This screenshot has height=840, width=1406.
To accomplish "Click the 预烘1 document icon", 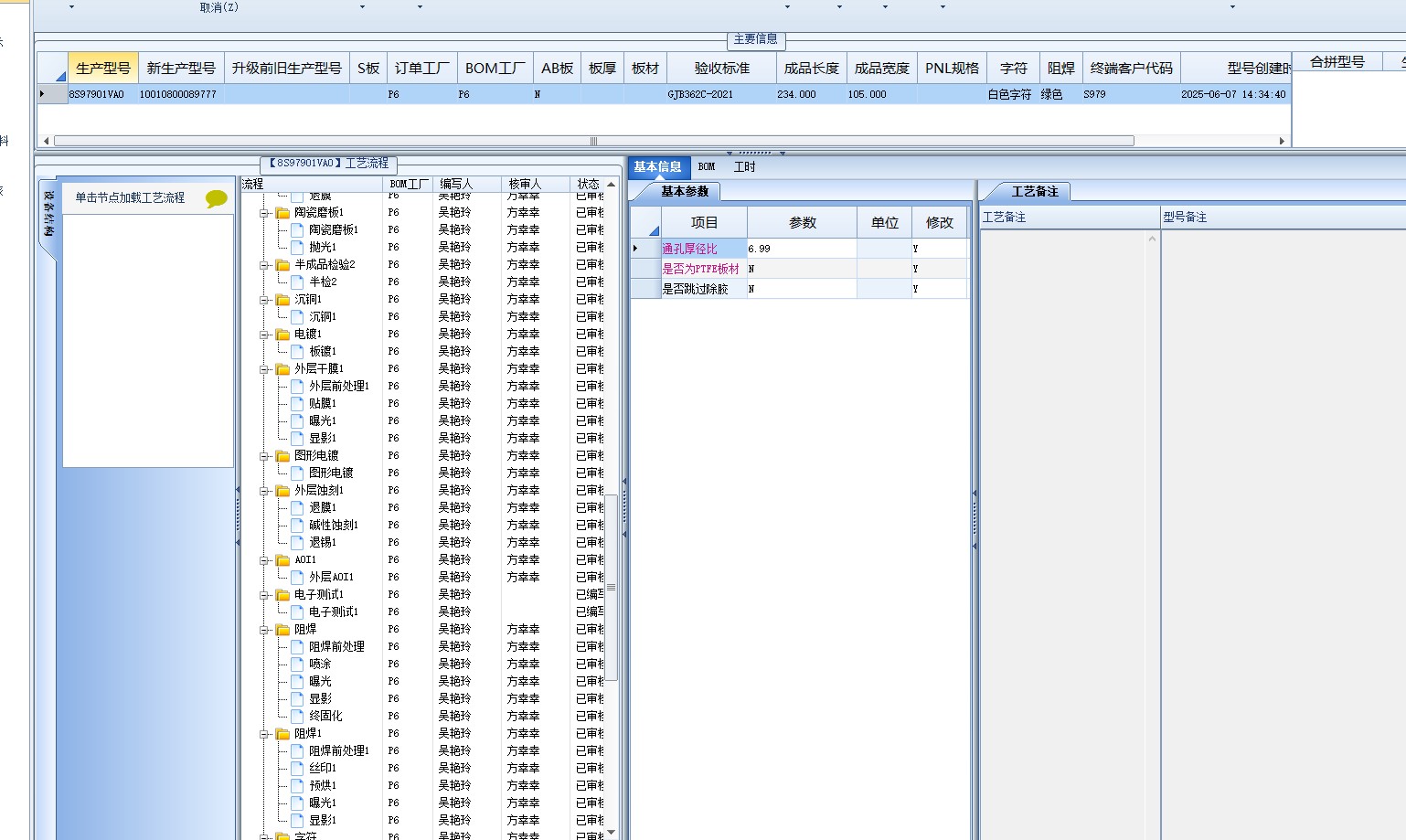I will point(297,786).
